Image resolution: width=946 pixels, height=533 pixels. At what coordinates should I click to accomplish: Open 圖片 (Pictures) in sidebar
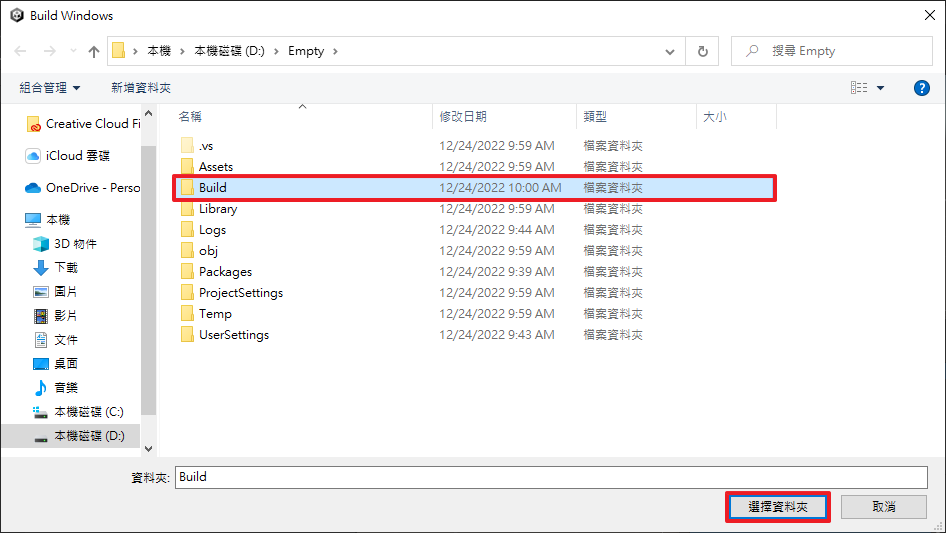(55, 292)
